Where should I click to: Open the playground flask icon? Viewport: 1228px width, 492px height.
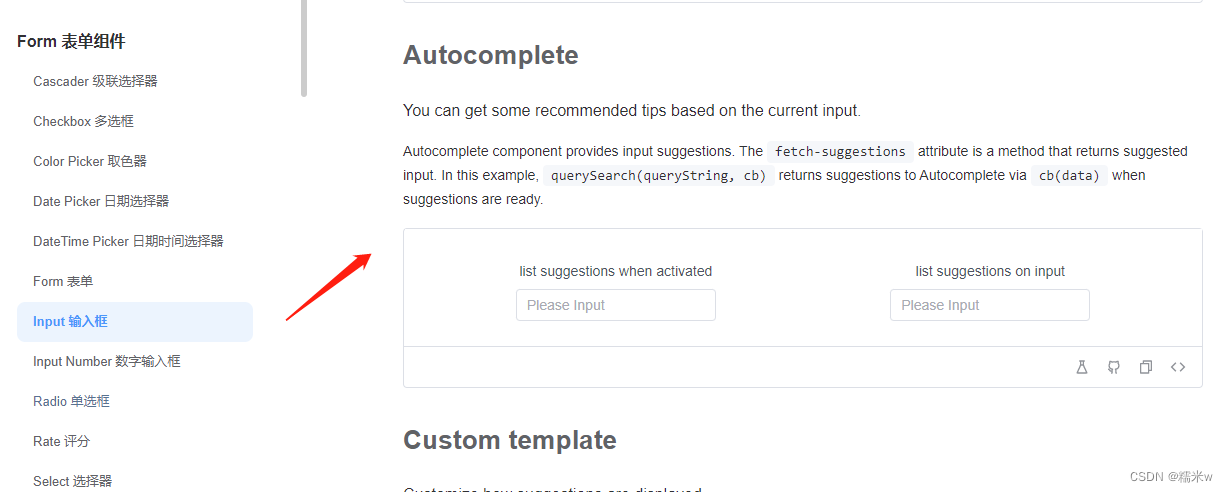[1081, 367]
